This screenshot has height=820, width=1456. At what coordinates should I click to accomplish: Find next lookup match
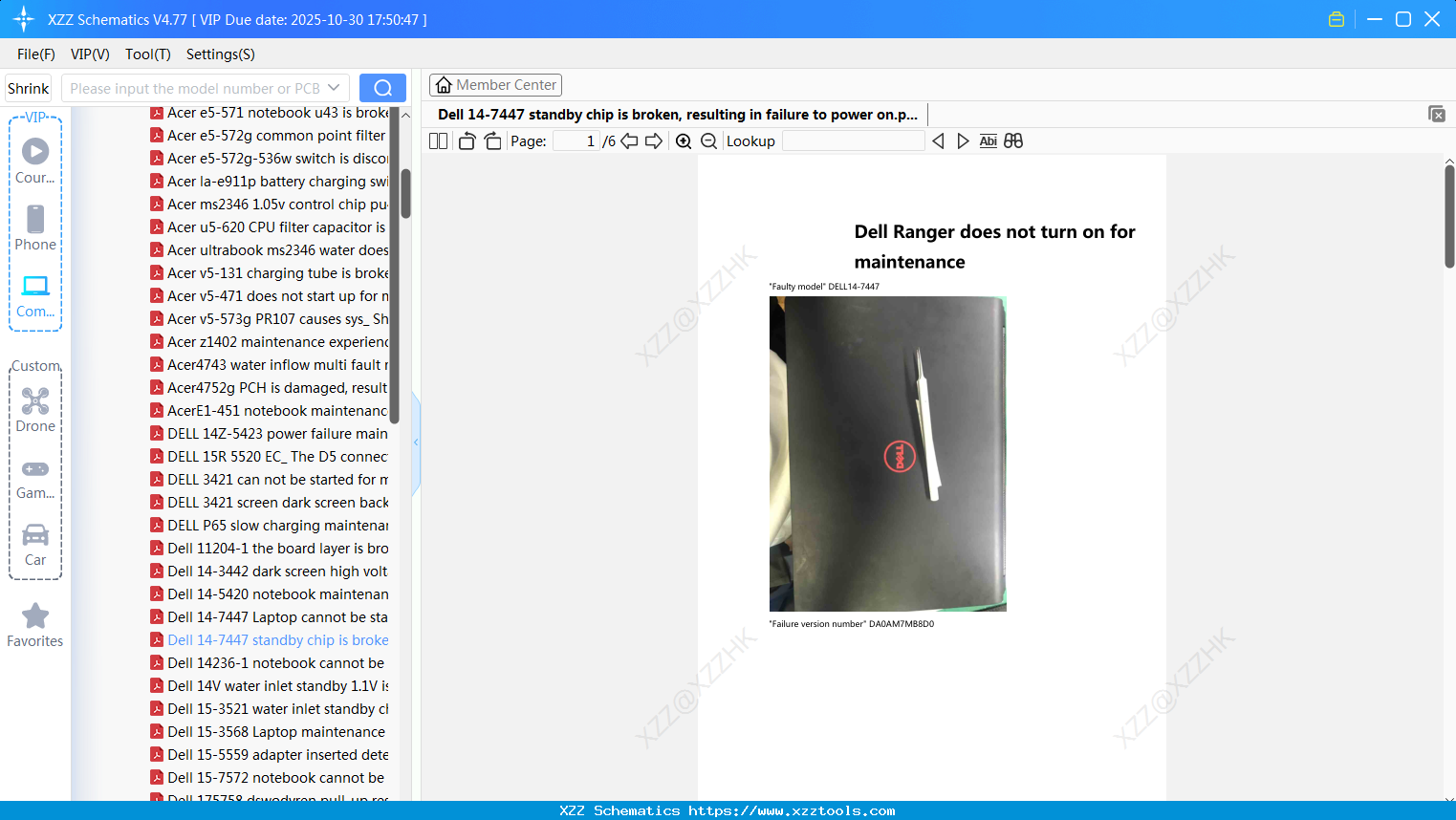pos(963,141)
